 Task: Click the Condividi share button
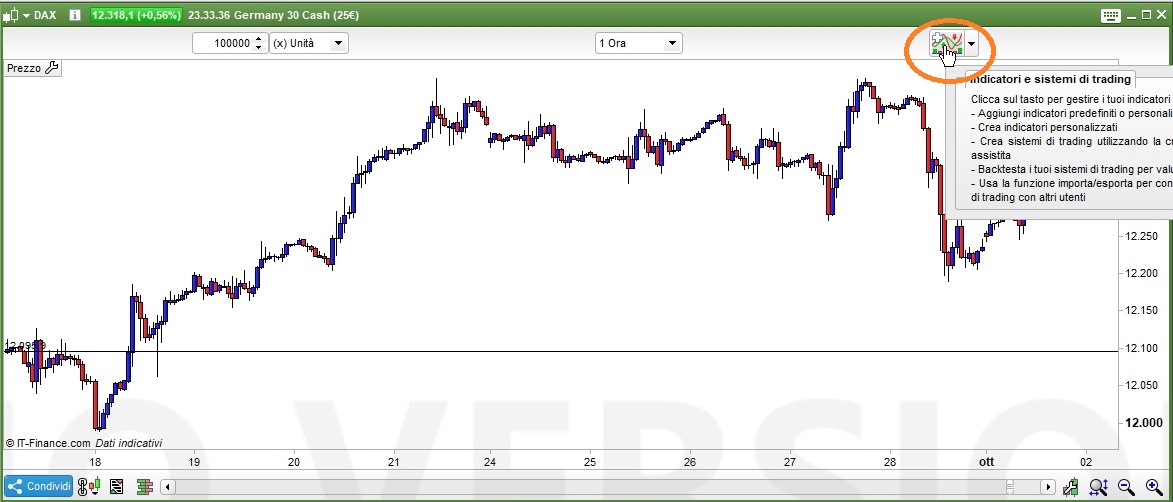(x=39, y=486)
